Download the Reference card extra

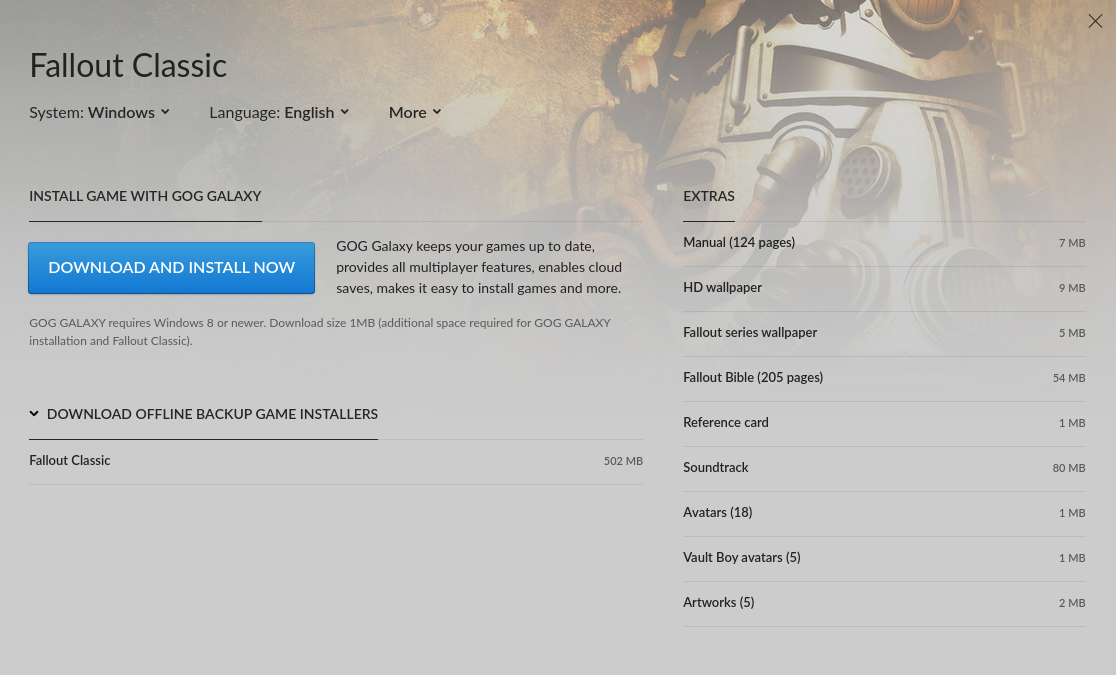click(884, 423)
